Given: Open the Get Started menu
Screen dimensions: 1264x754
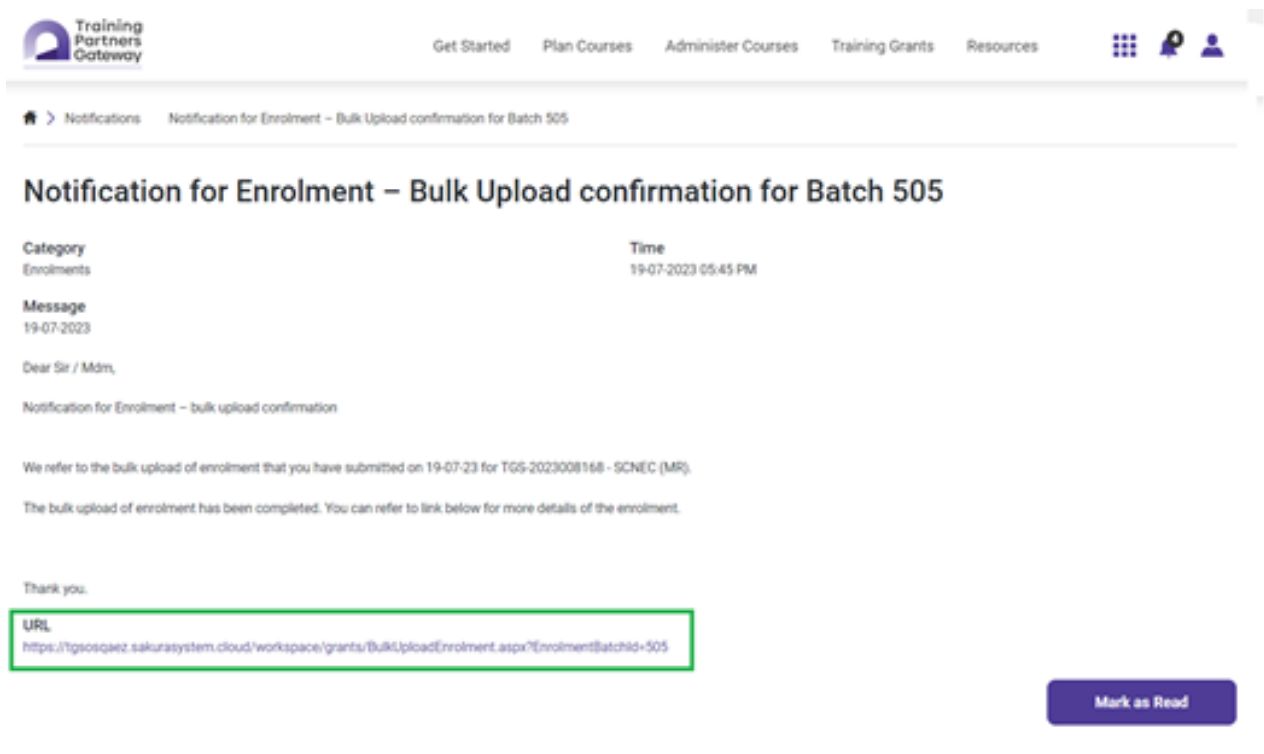Looking at the screenshot, I should [471, 46].
